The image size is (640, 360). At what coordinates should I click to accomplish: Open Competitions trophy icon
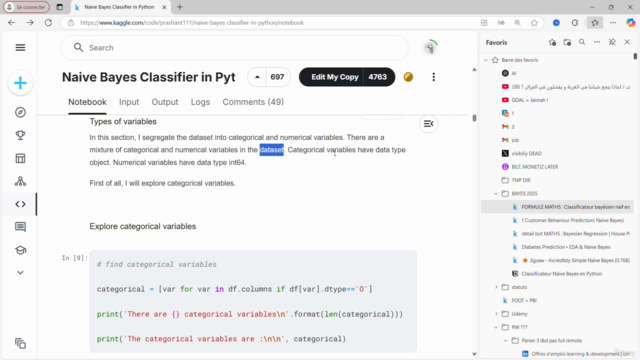[20, 135]
